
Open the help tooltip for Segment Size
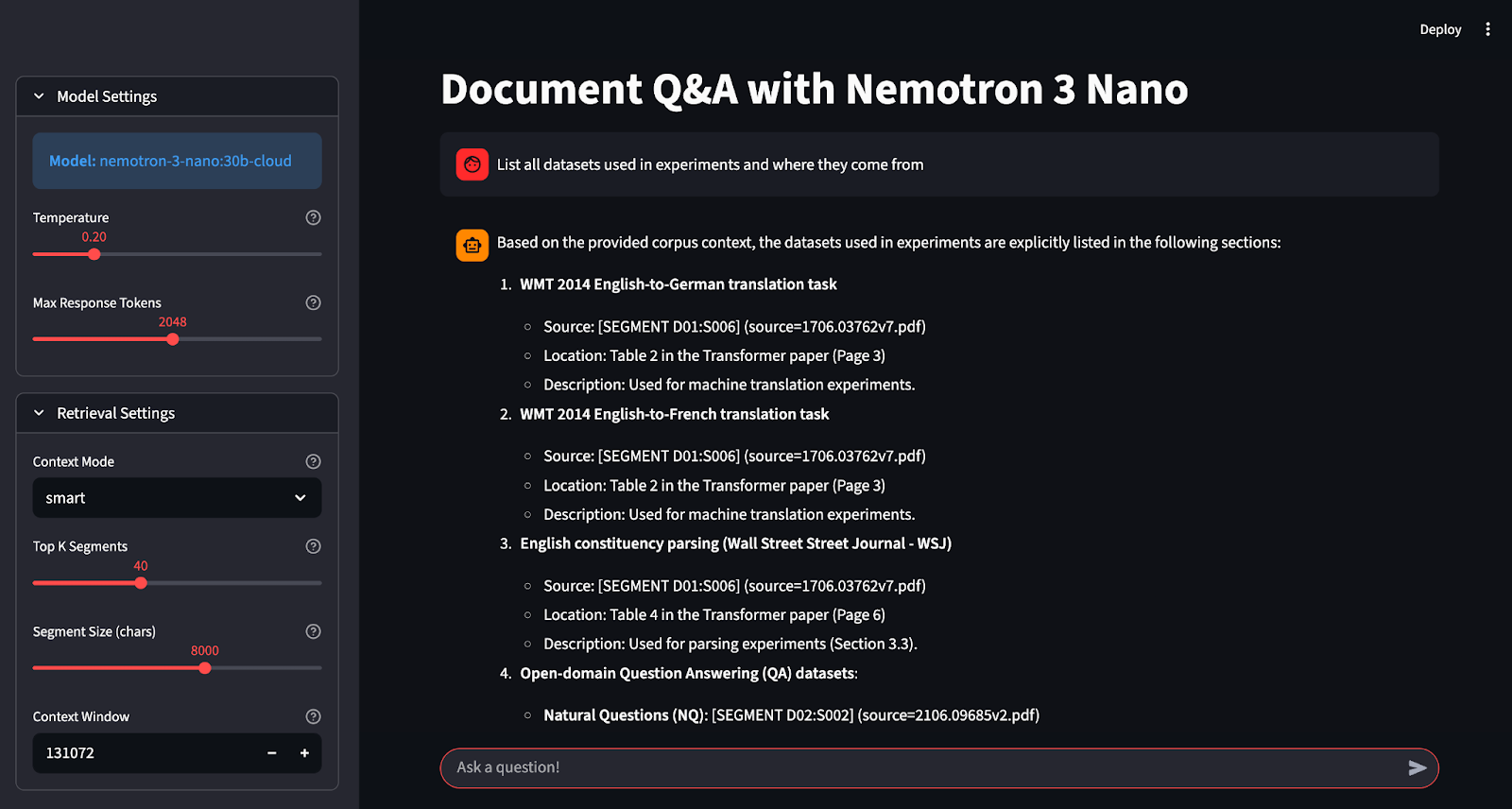(313, 631)
